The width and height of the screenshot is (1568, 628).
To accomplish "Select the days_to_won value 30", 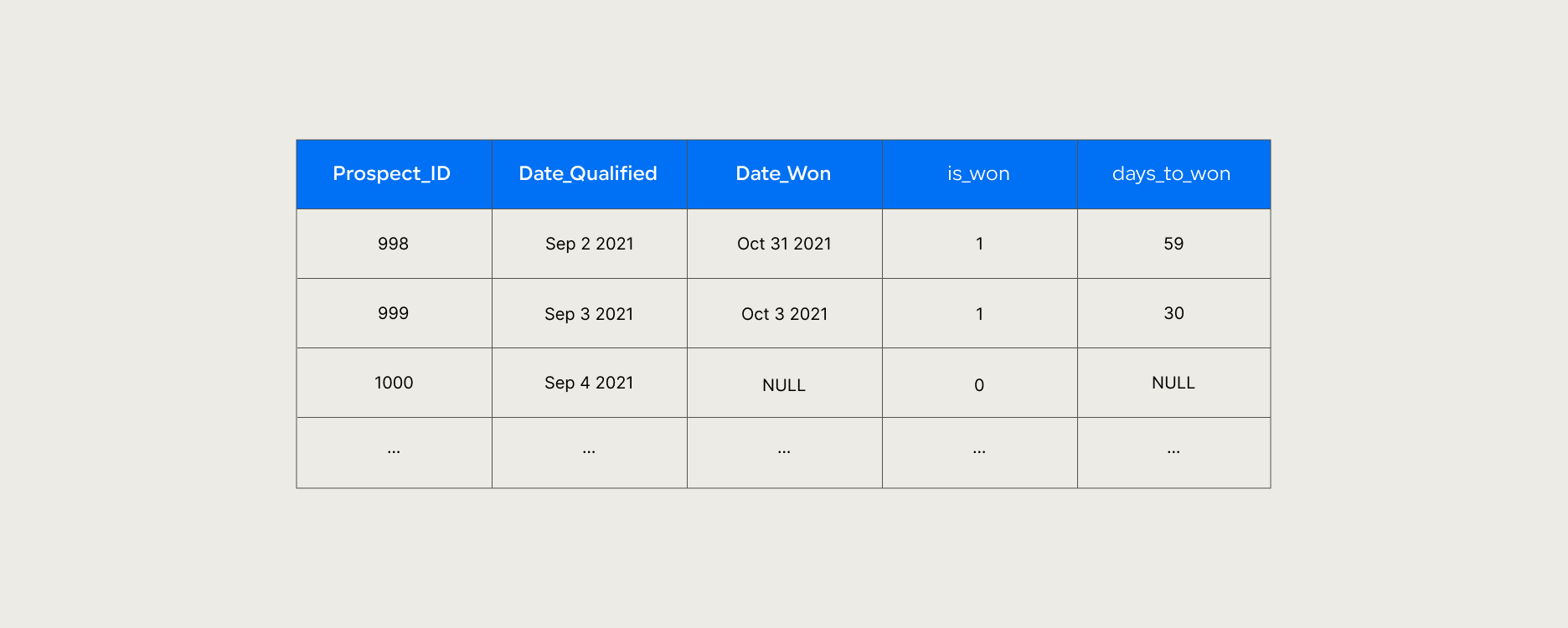I will (1173, 313).
